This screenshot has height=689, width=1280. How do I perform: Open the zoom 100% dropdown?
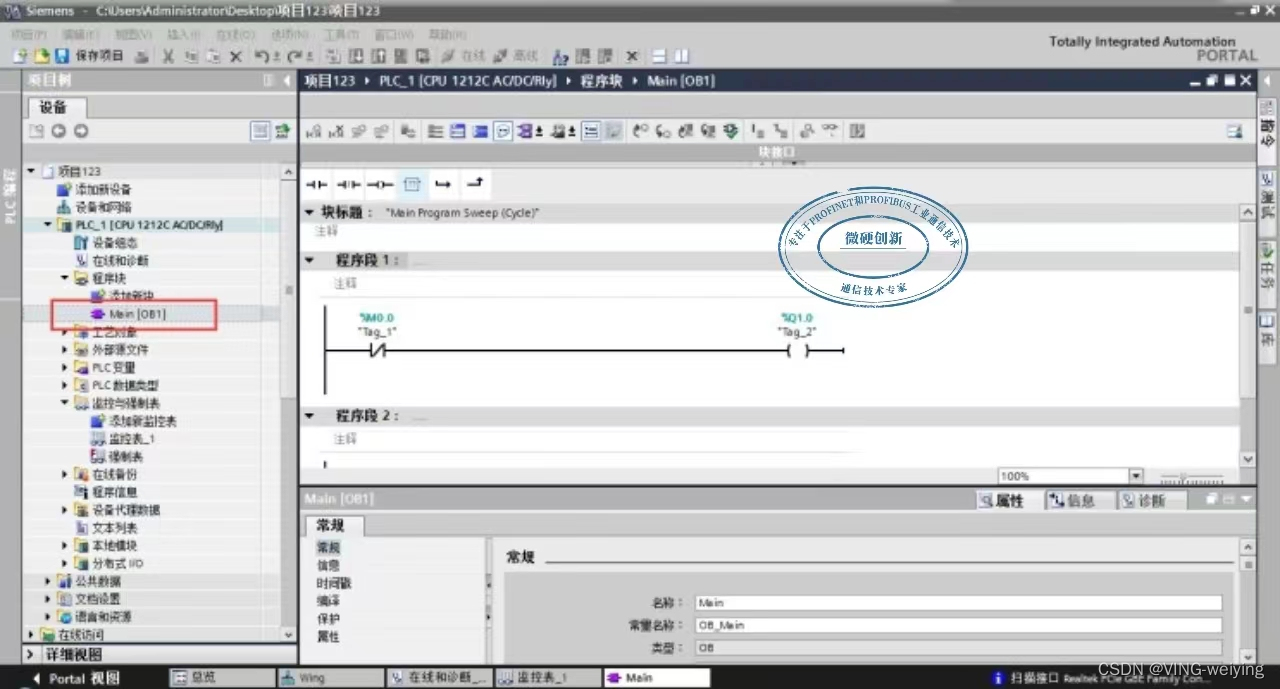[x=1135, y=476]
